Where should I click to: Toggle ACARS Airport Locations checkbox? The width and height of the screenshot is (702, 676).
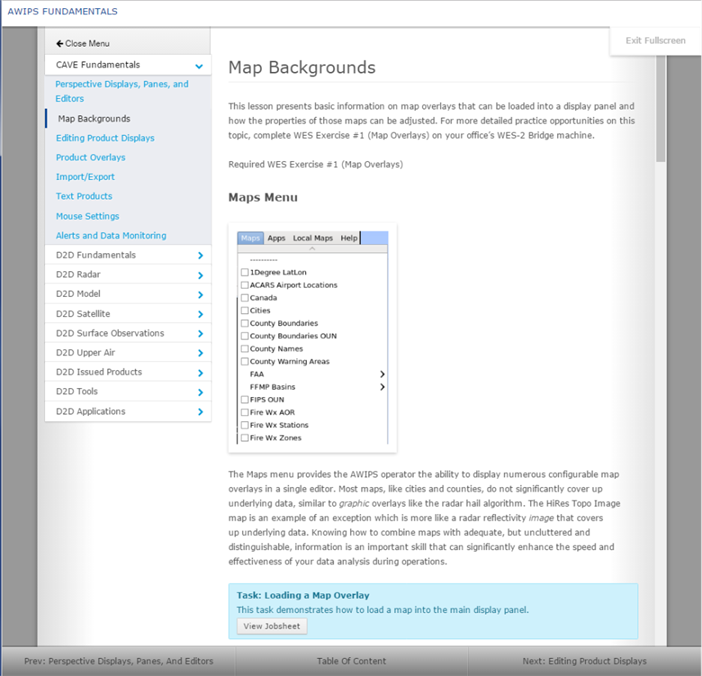tap(244, 285)
